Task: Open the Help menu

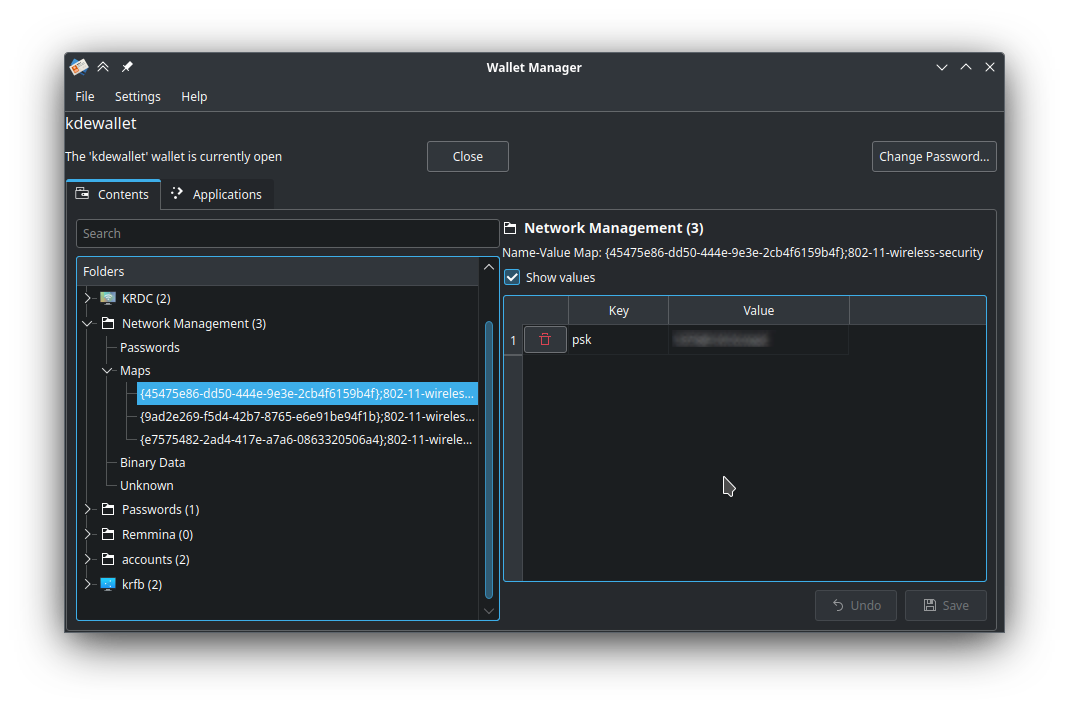Action: tap(194, 96)
